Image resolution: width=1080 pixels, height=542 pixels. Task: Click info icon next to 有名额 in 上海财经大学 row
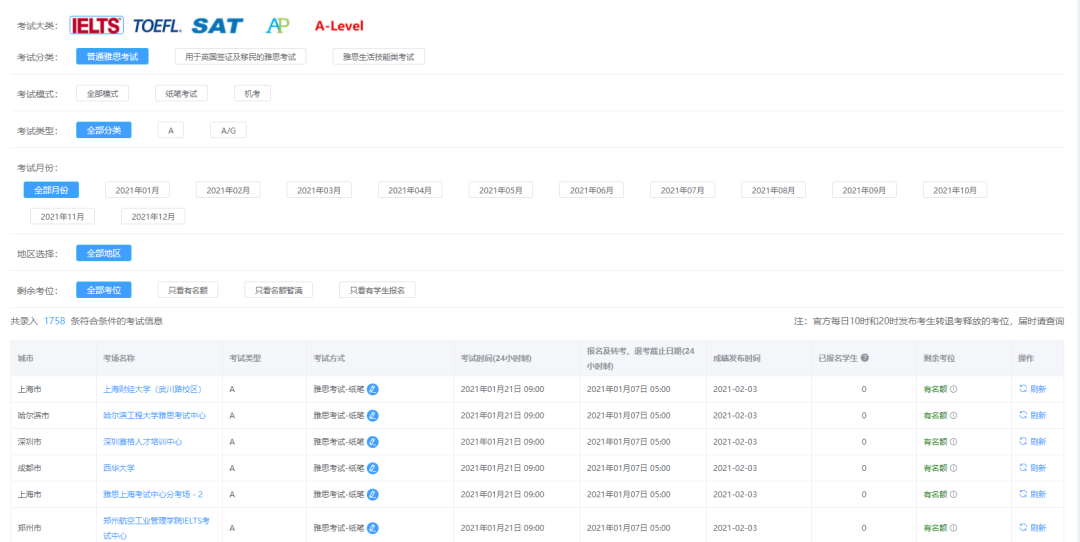pyautogui.click(x=954, y=389)
